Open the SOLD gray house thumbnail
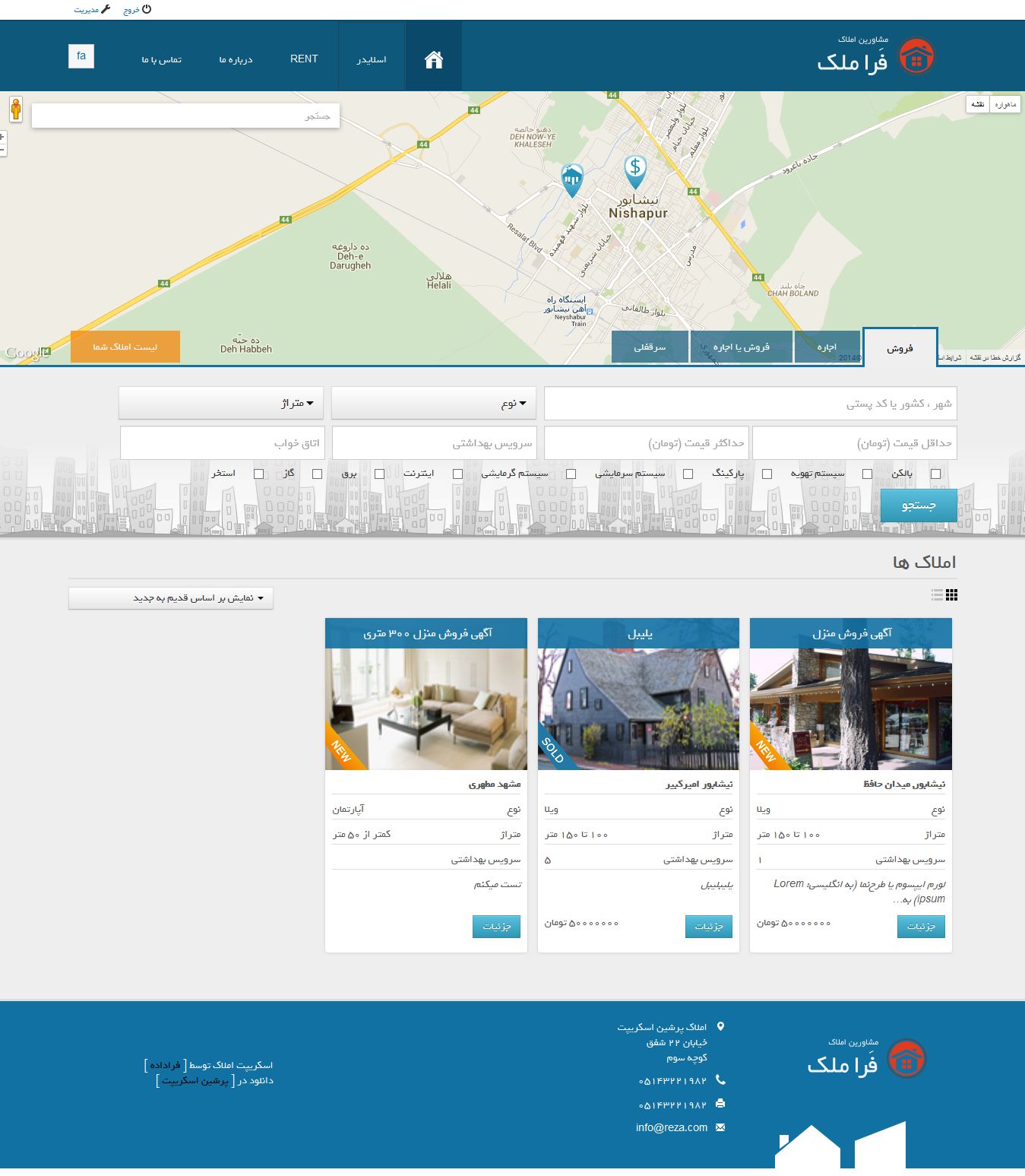Screen dimensions: 1025x1176 coord(638,709)
